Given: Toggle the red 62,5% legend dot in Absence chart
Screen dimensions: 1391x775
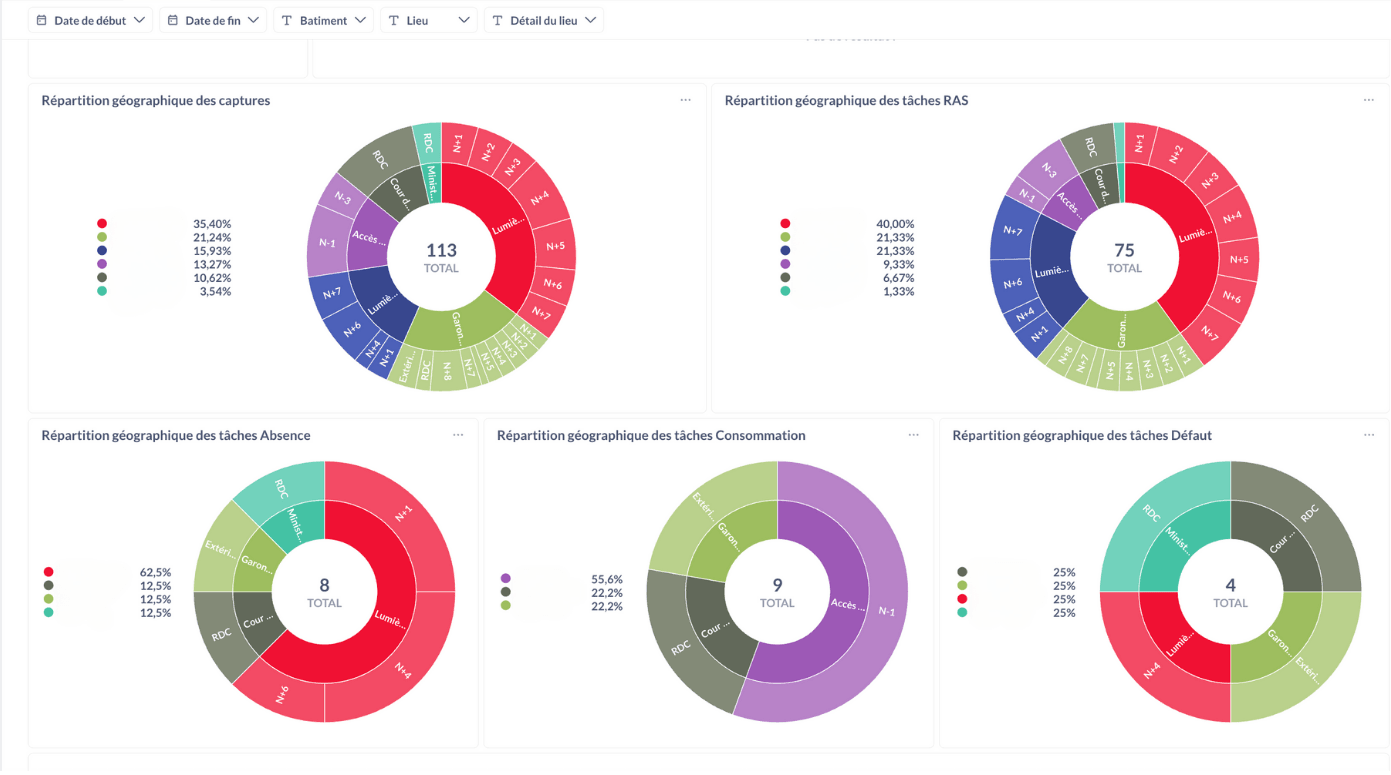Looking at the screenshot, I should (48, 572).
